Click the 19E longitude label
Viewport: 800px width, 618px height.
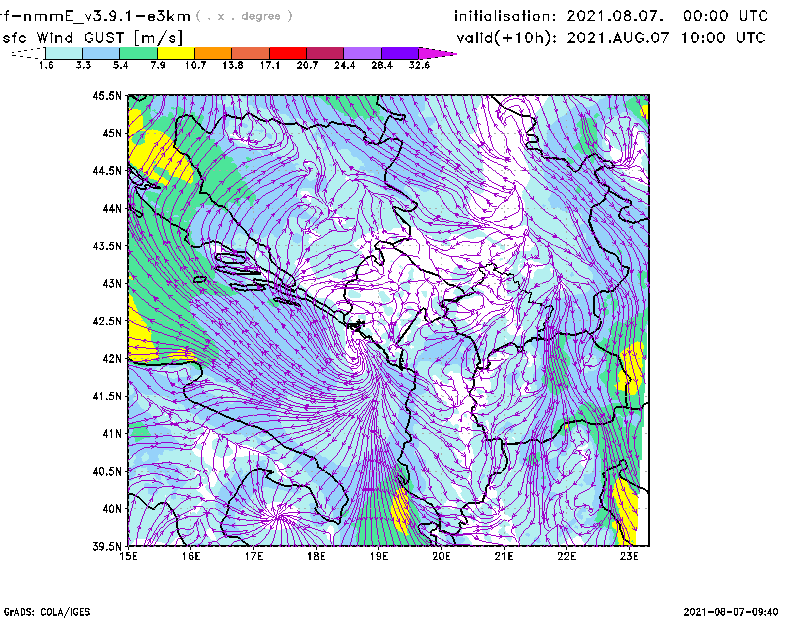pos(379,556)
